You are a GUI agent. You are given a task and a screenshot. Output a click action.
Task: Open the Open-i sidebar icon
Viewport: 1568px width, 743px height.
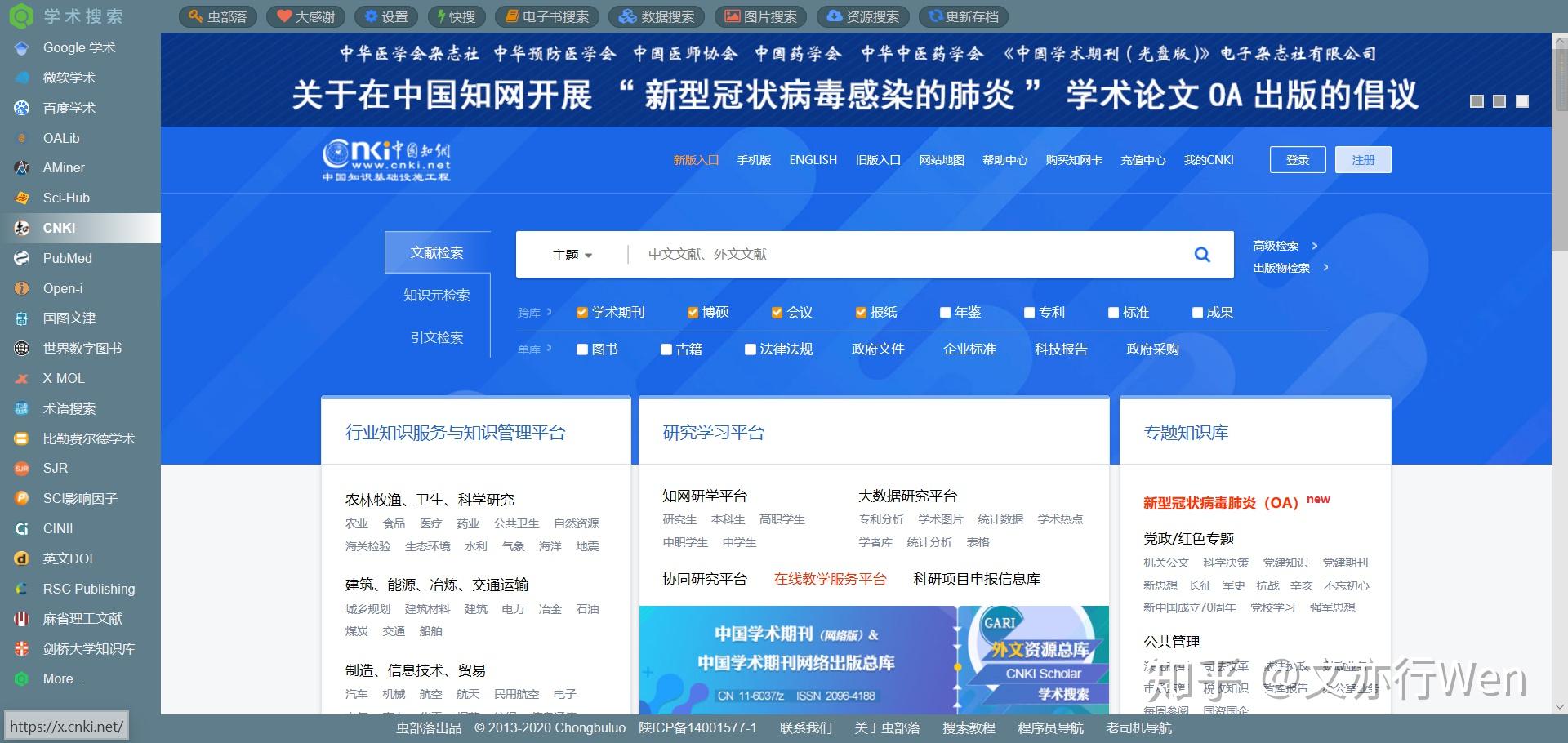22,288
